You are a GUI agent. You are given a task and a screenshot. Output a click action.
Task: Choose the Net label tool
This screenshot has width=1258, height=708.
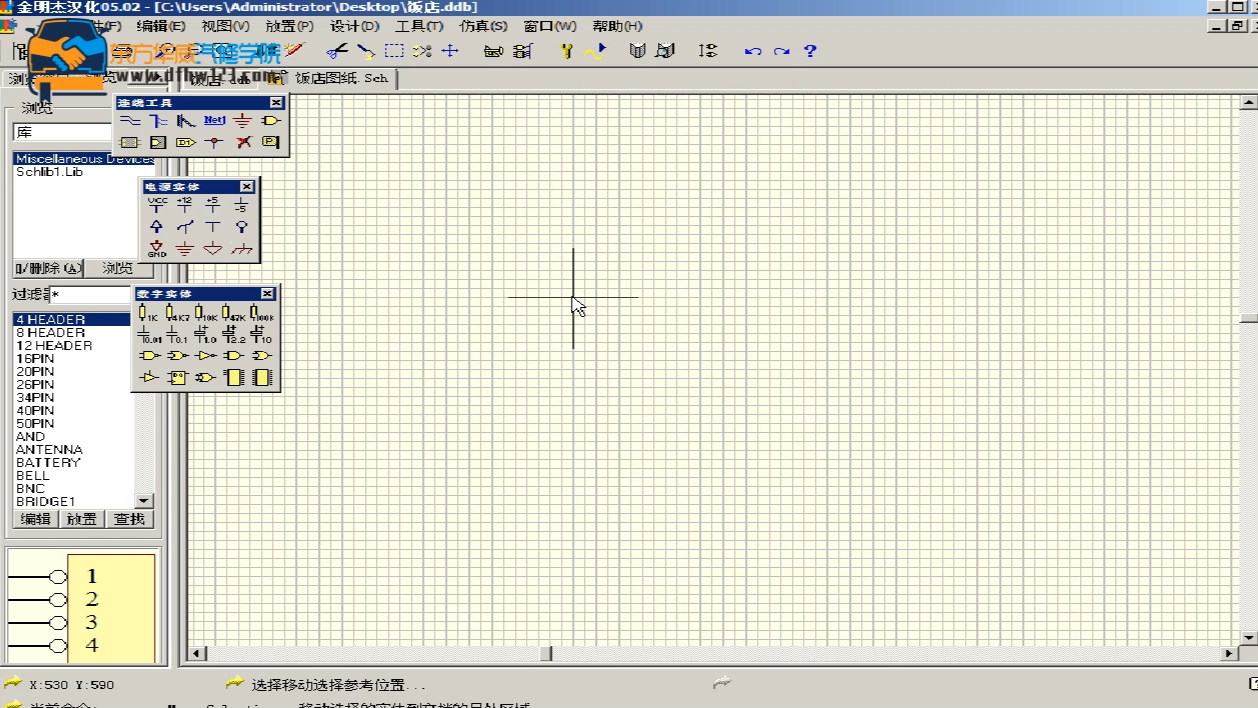[214, 121]
